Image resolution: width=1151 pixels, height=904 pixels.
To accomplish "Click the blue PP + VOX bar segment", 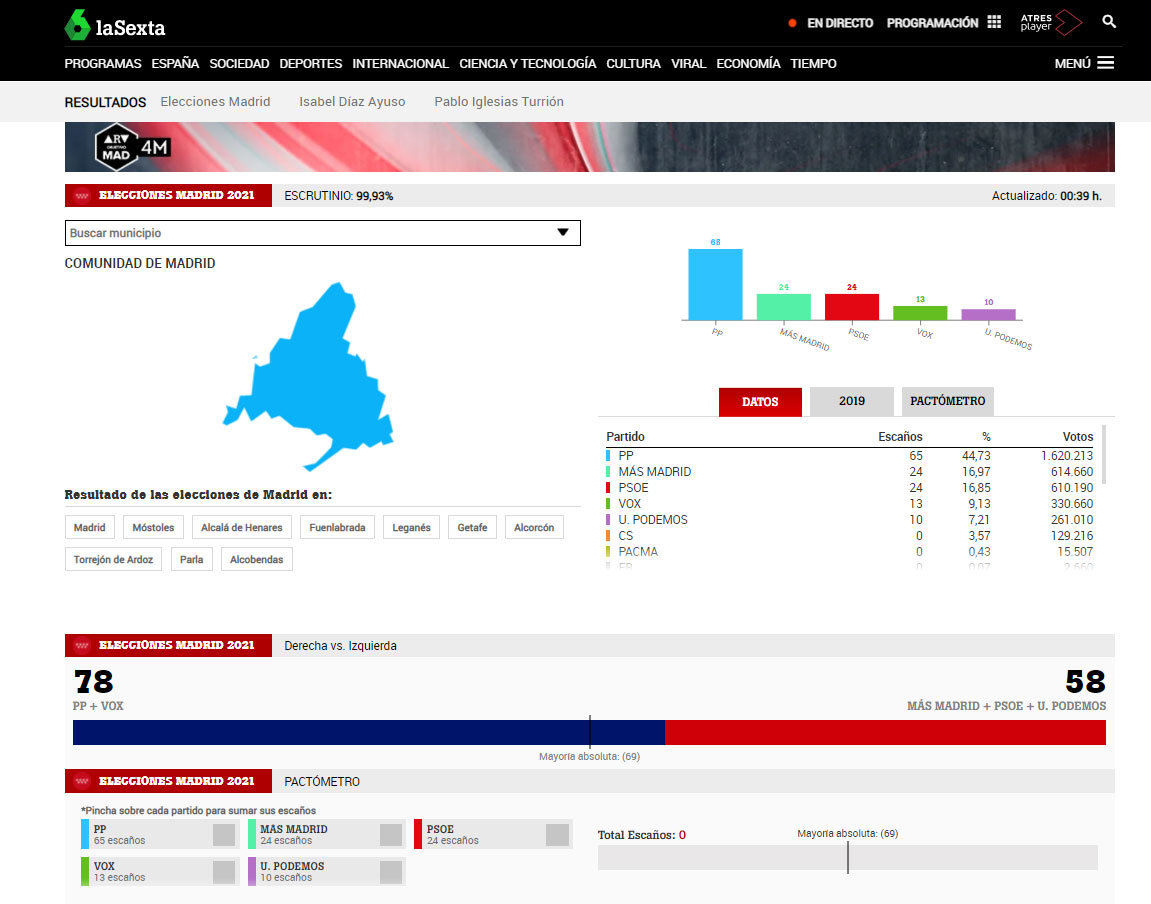I will point(368,732).
